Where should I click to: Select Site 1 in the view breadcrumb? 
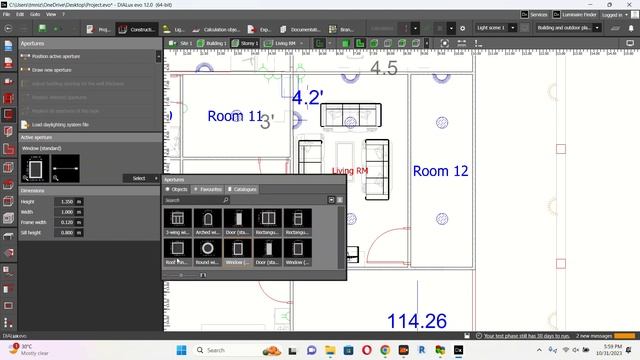pos(180,43)
